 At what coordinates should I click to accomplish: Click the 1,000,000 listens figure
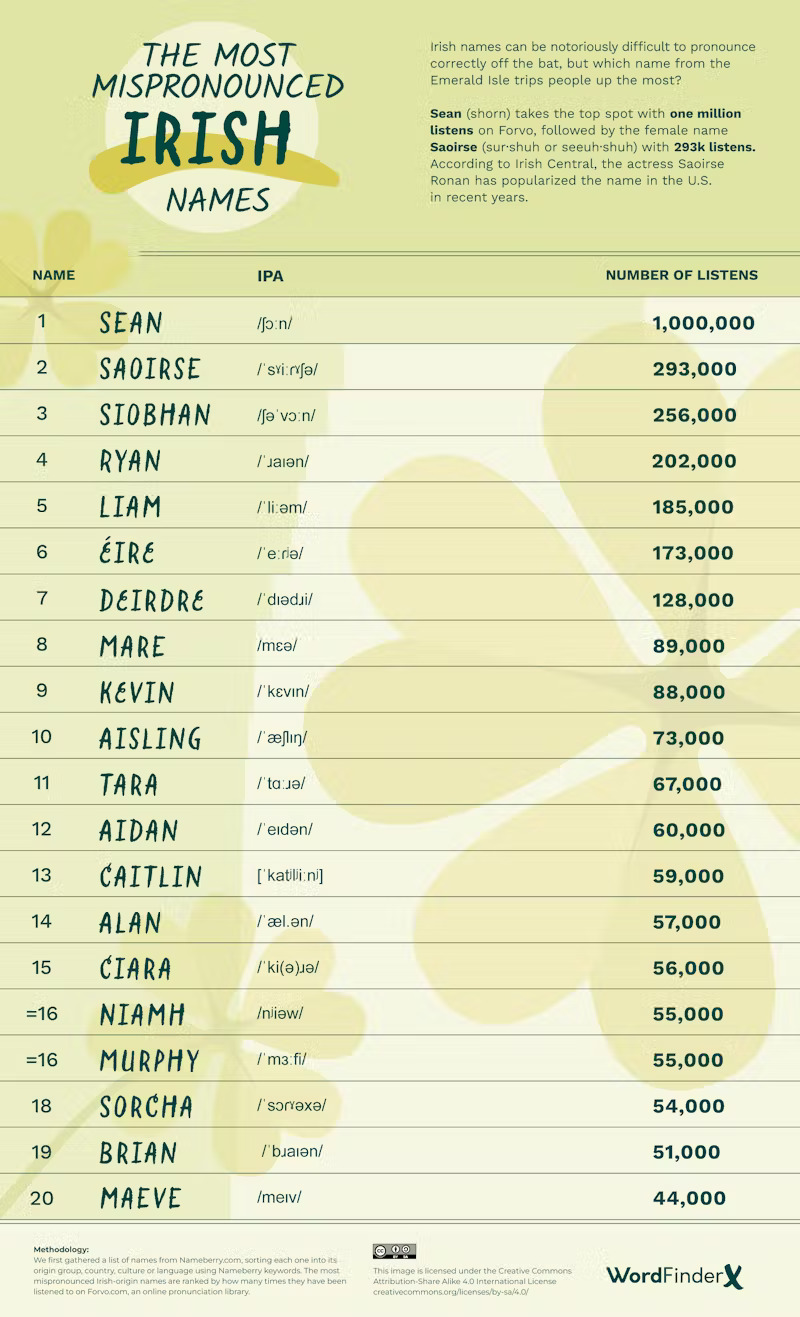pos(703,323)
